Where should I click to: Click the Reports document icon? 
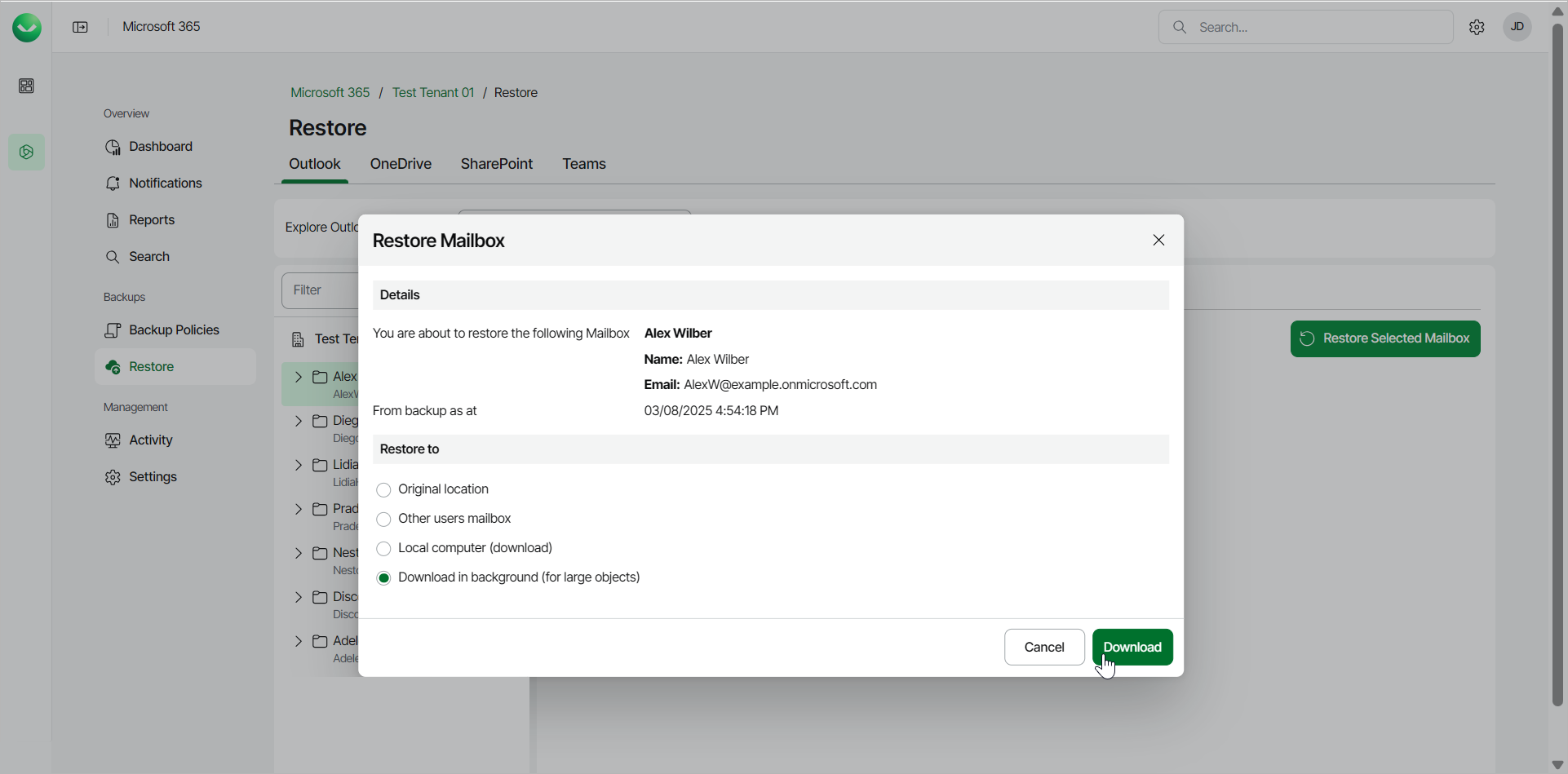tap(113, 220)
